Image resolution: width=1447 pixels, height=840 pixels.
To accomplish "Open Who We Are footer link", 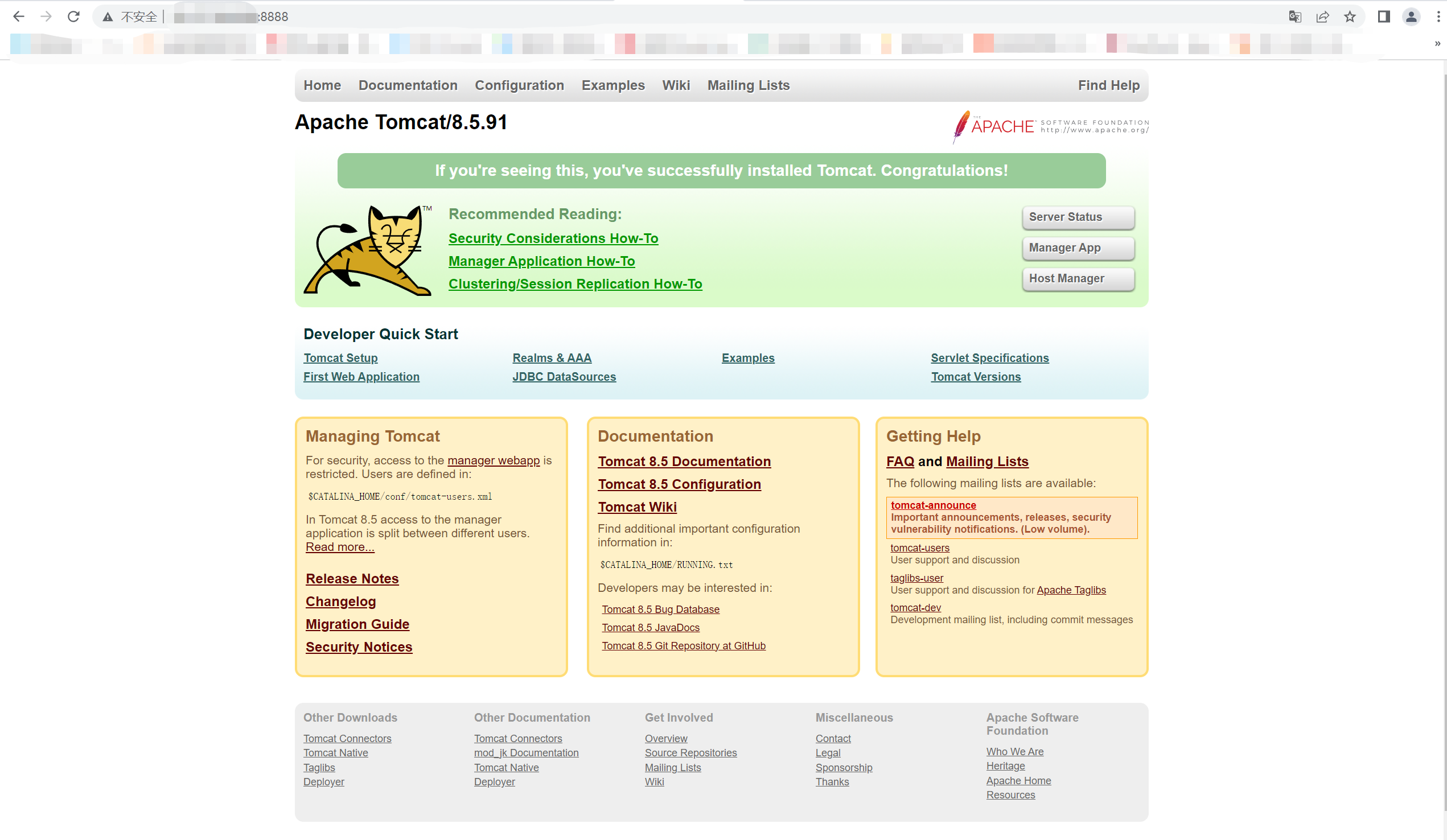I will pos(1014,751).
